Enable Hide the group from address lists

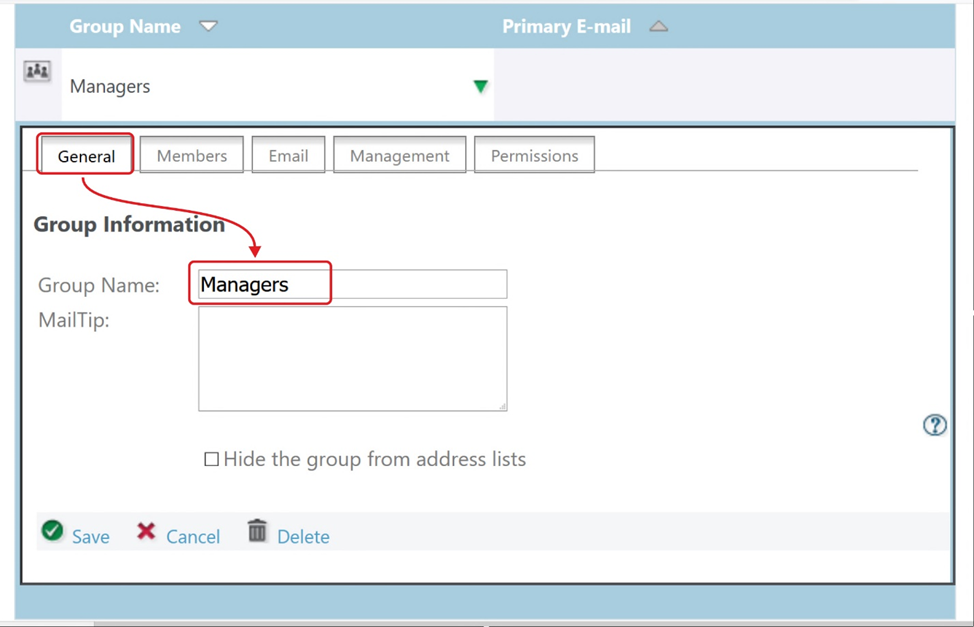coord(212,460)
